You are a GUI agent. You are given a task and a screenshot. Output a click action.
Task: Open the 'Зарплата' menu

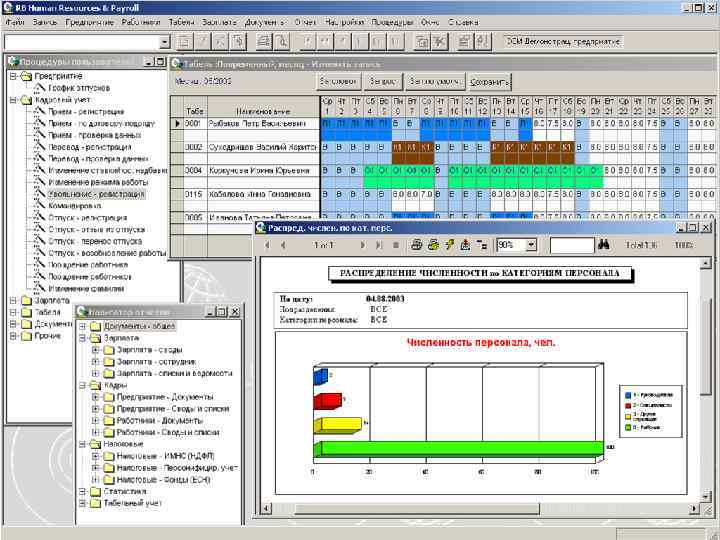point(219,22)
